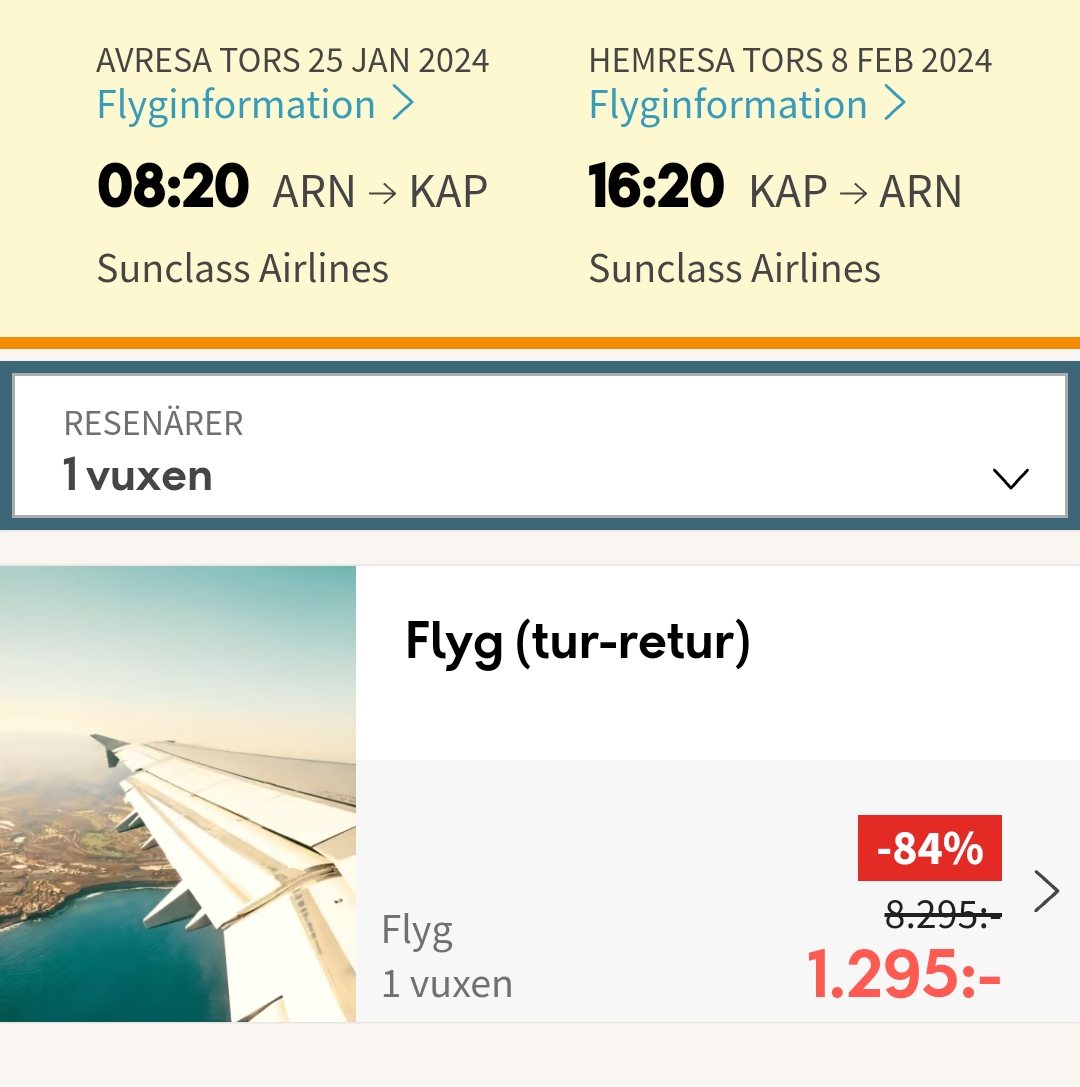Expand the Resenärer dropdown arrow
The width and height of the screenshot is (1080, 1087).
click(1011, 478)
